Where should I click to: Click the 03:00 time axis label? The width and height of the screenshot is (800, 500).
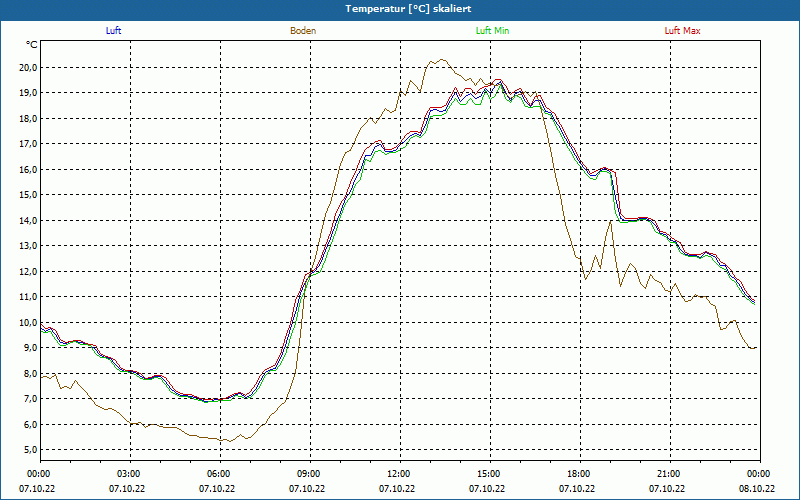pos(130,474)
